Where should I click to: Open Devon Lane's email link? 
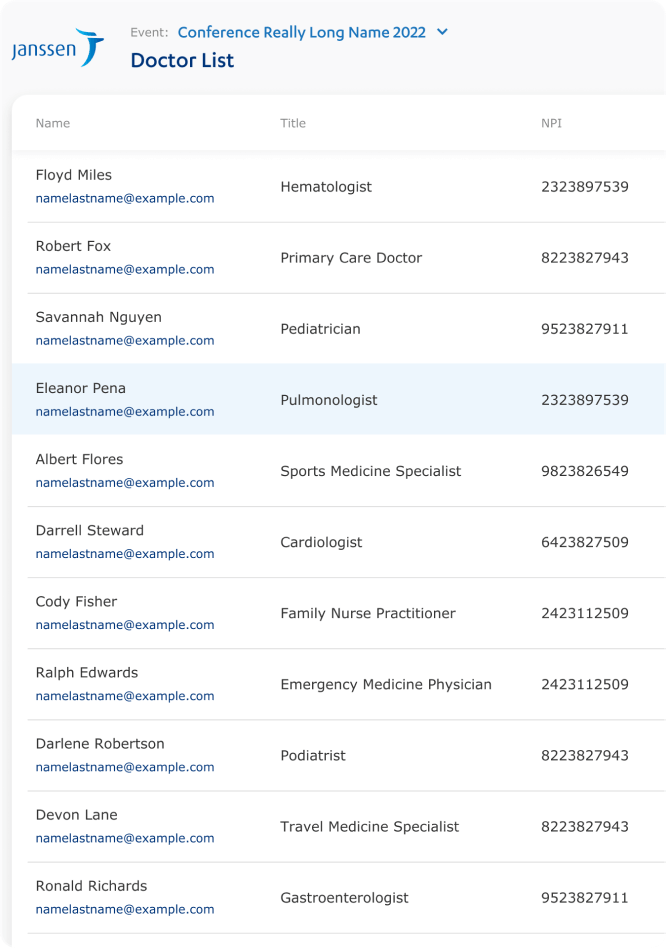coord(124,838)
